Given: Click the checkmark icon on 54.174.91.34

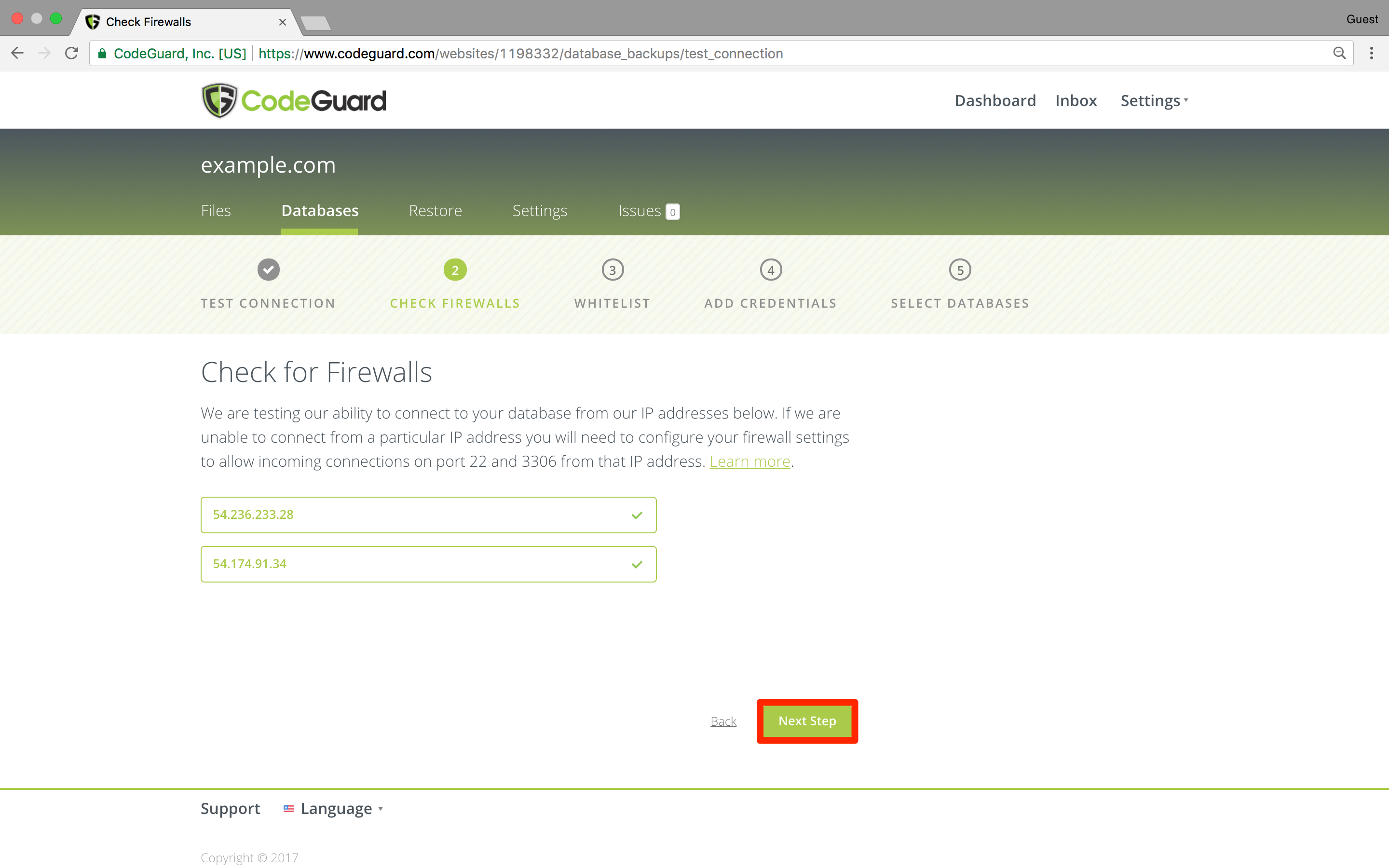Looking at the screenshot, I should 636,563.
